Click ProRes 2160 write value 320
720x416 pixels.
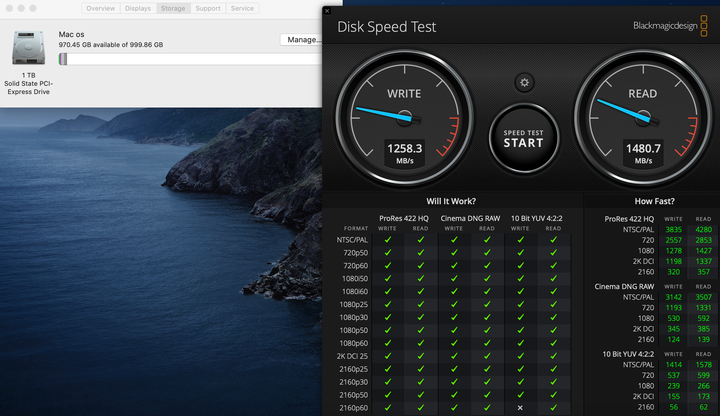674,272
